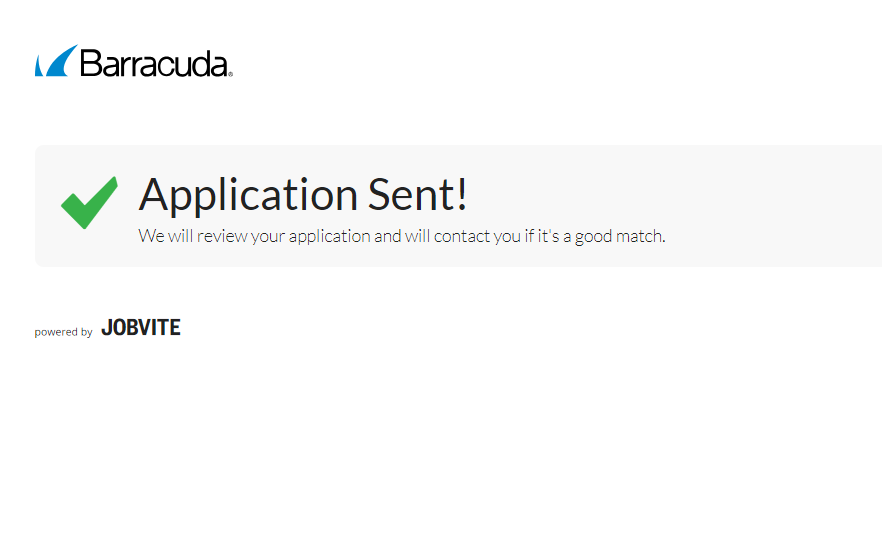The width and height of the screenshot is (882, 533).
Task: Click the letter "B" in Barracuda wordmark
Action: 90,64
